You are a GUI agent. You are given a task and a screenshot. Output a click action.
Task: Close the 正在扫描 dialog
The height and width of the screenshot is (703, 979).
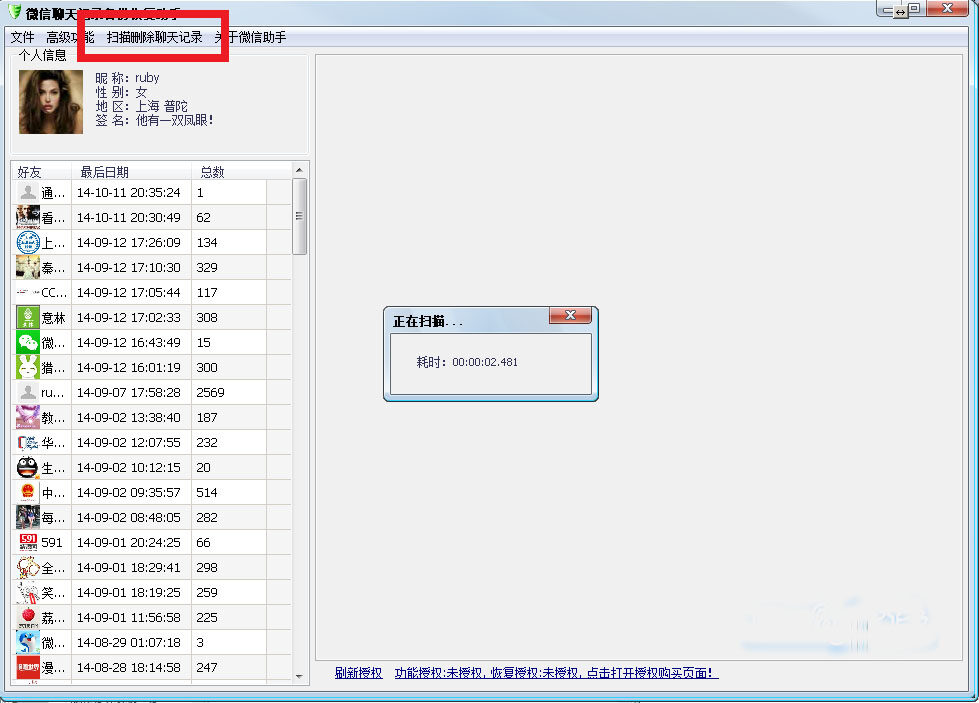click(x=570, y=315)
